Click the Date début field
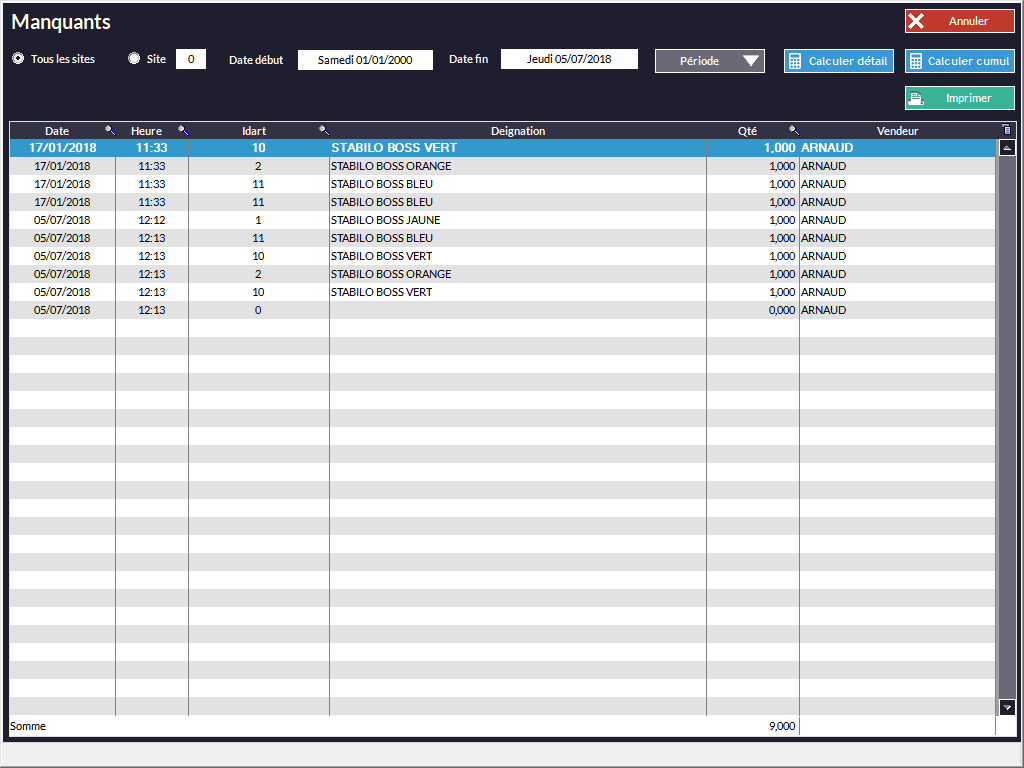 (365, 60)
